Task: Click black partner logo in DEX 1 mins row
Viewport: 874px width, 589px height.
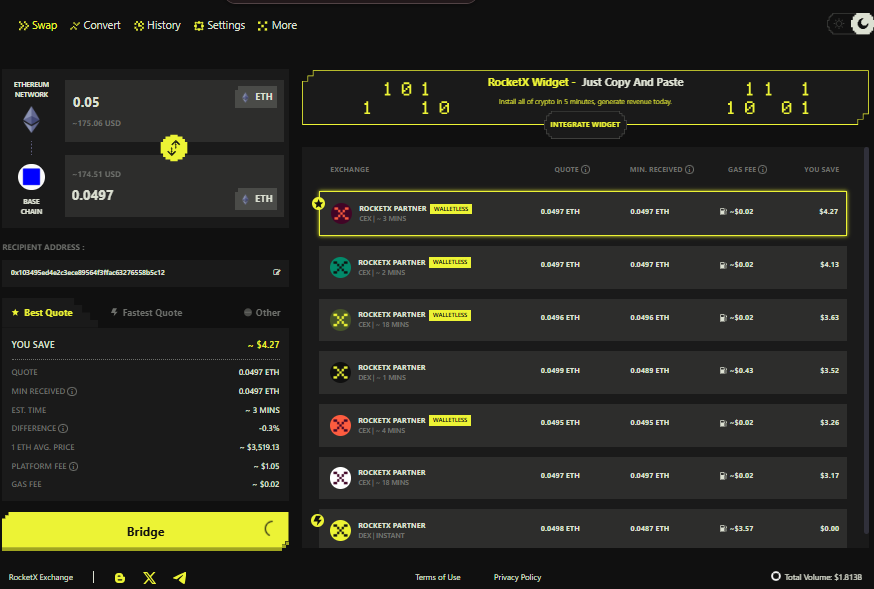Action: click(340, 372)
